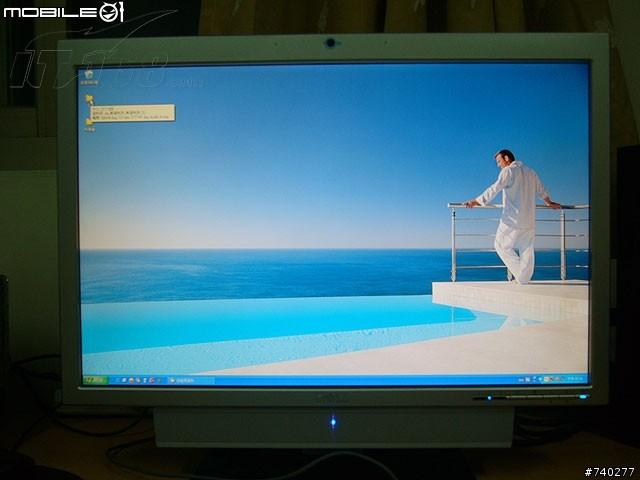Screen dimensions: 640x480
Task: Click the taskbar button's program icon
Action: coord(170,380)
